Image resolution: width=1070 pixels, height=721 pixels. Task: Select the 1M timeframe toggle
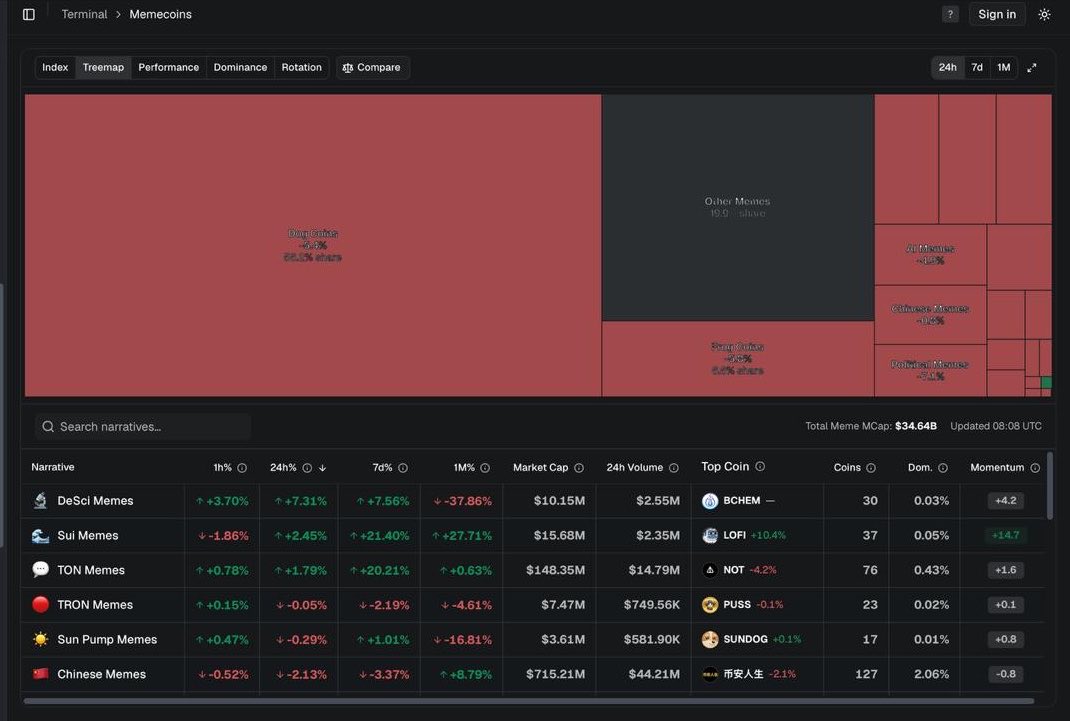[x=1003, y=68]
